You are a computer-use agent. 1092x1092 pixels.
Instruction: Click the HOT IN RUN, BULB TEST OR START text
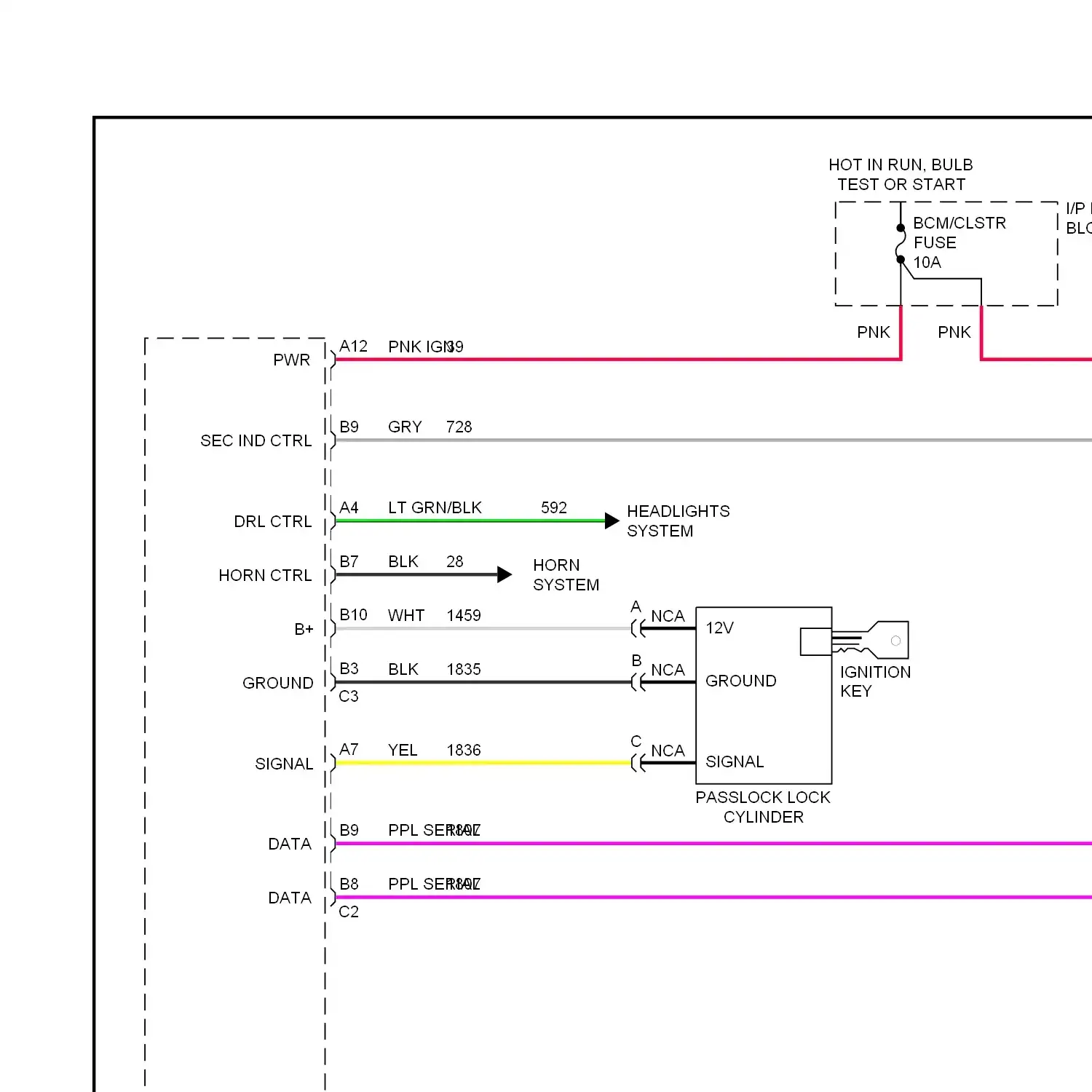click(901, 175)
